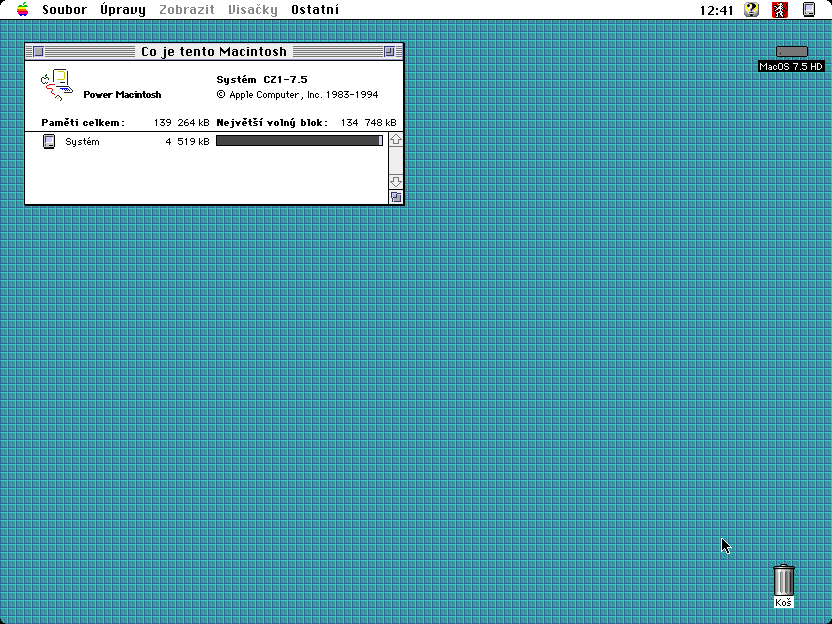Expand the application switcher menu
The image size is (832, 624).
(809, 10)
